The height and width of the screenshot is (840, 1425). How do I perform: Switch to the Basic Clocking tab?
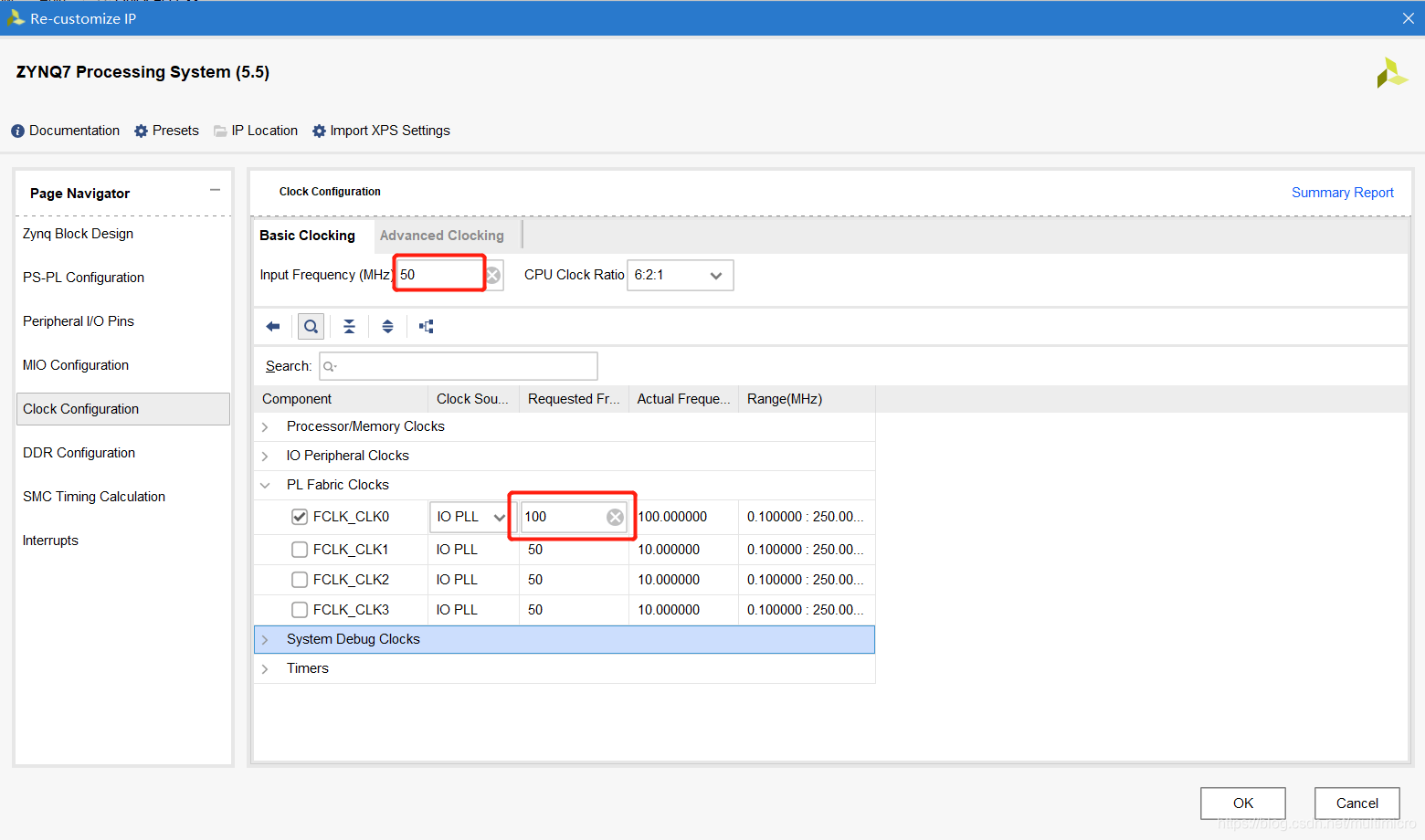point(307,236)
